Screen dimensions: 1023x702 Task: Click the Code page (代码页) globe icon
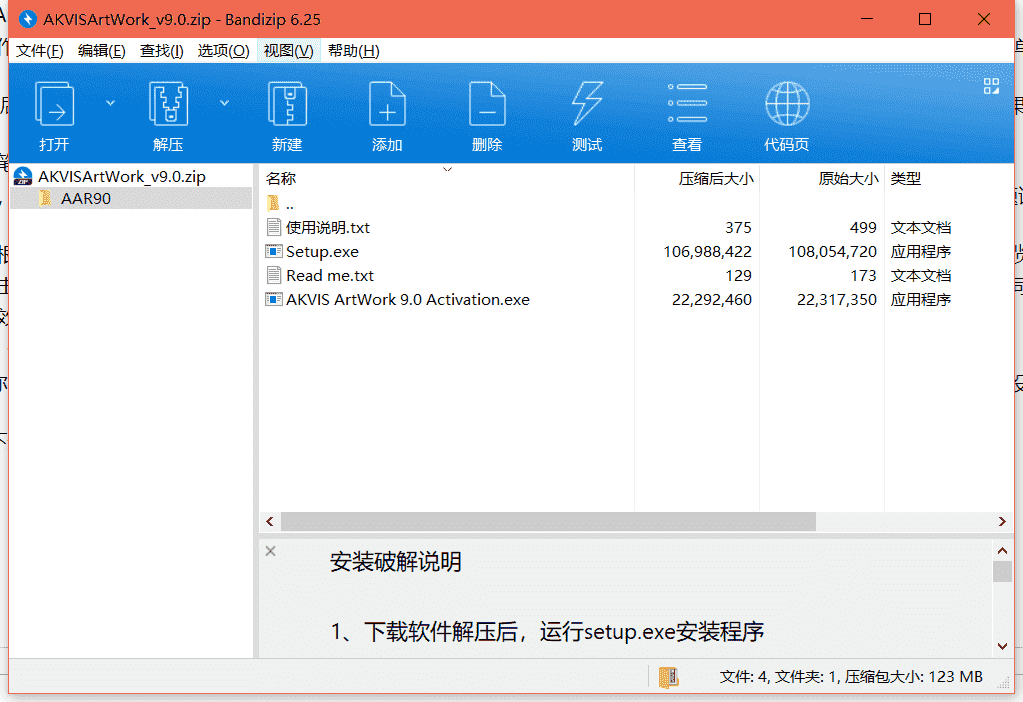tap(787, 103)
